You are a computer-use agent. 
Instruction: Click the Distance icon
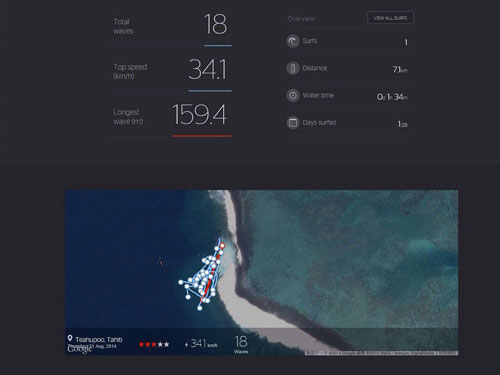pyautogui.click(x=293, y=68)
